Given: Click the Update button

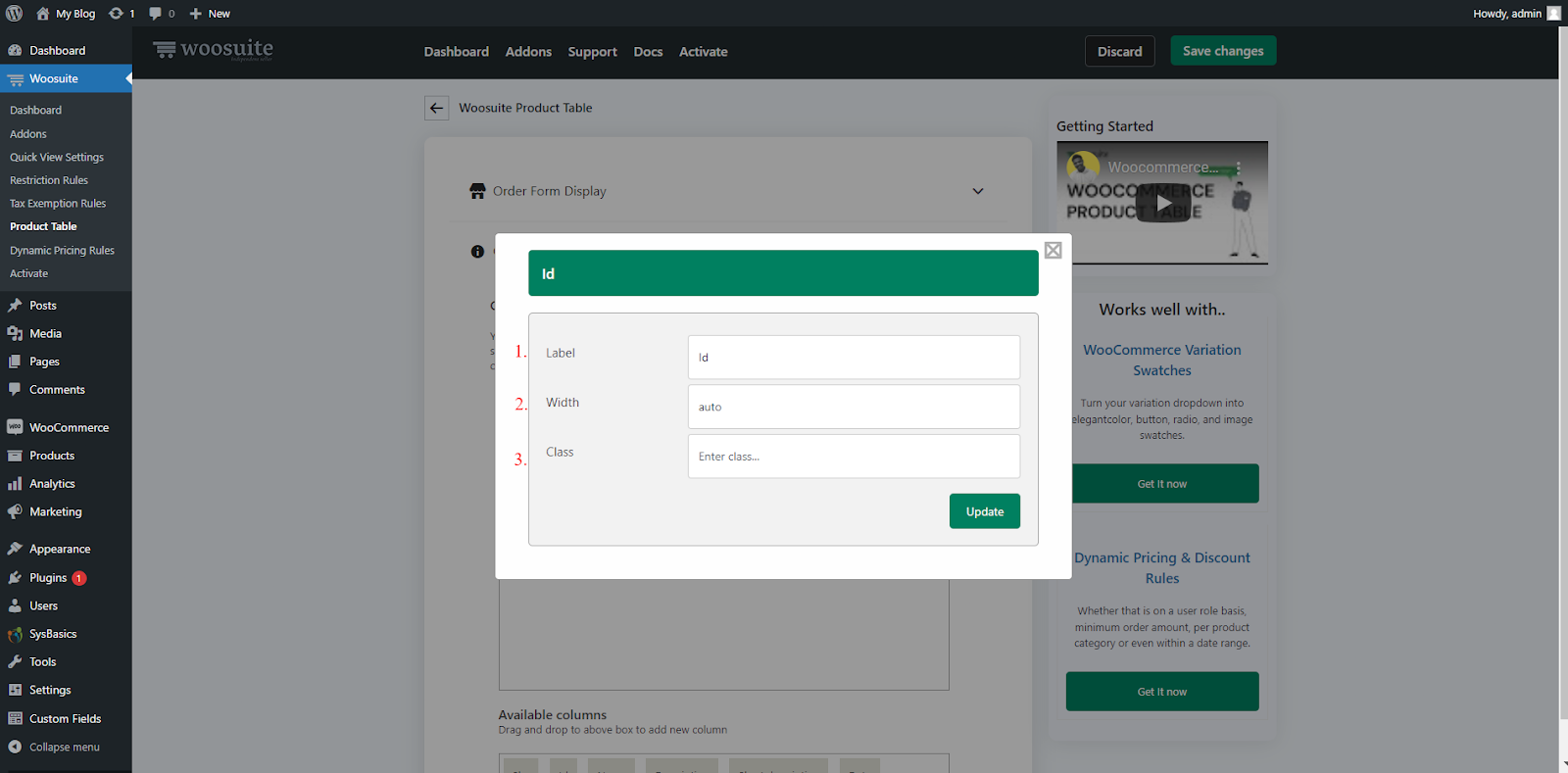Looking at the screenshot, I should pyautogui.click(x=984, y=511).
